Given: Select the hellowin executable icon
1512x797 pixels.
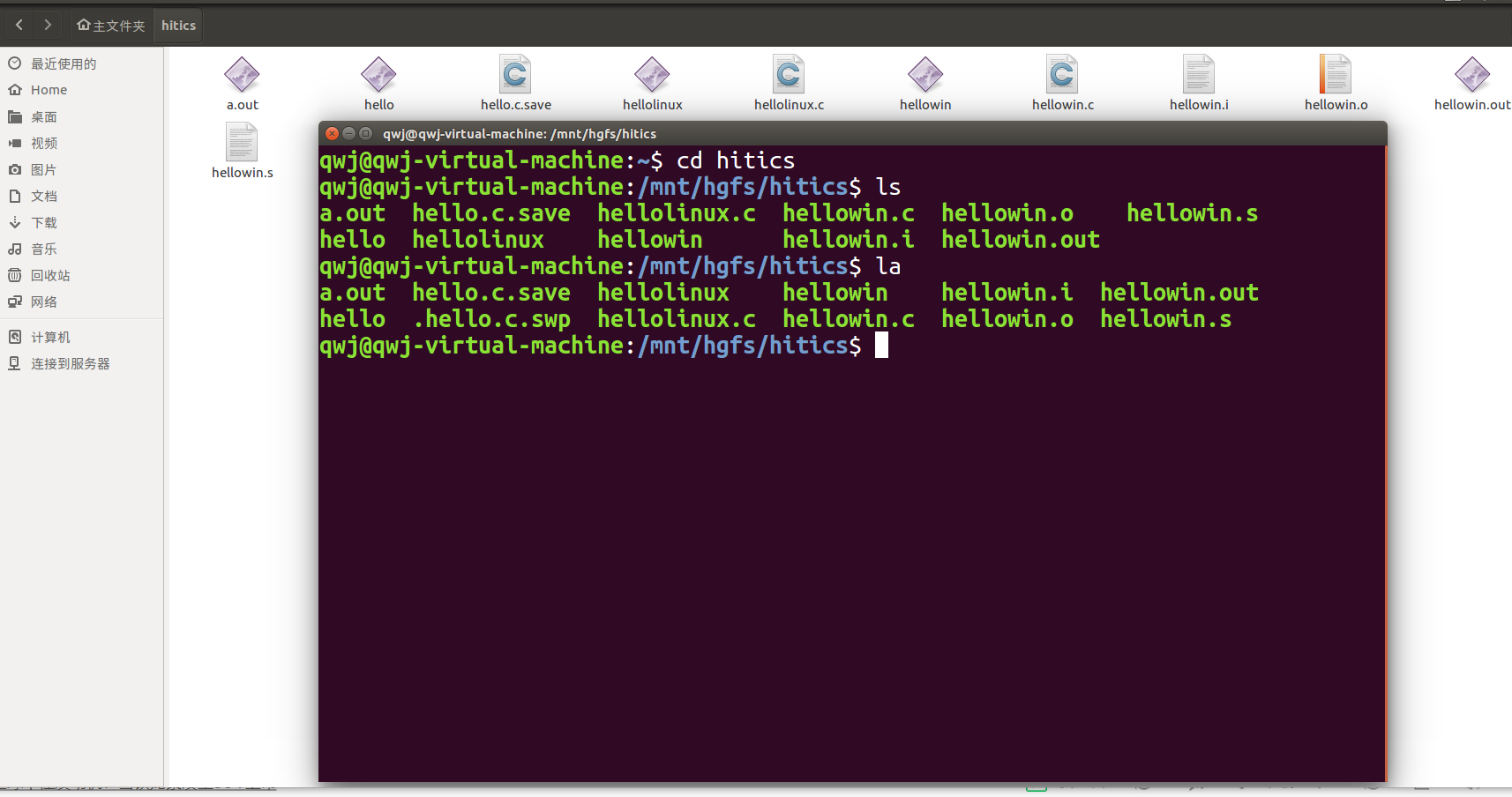Looking at the screenshot, I should (925, 75).
